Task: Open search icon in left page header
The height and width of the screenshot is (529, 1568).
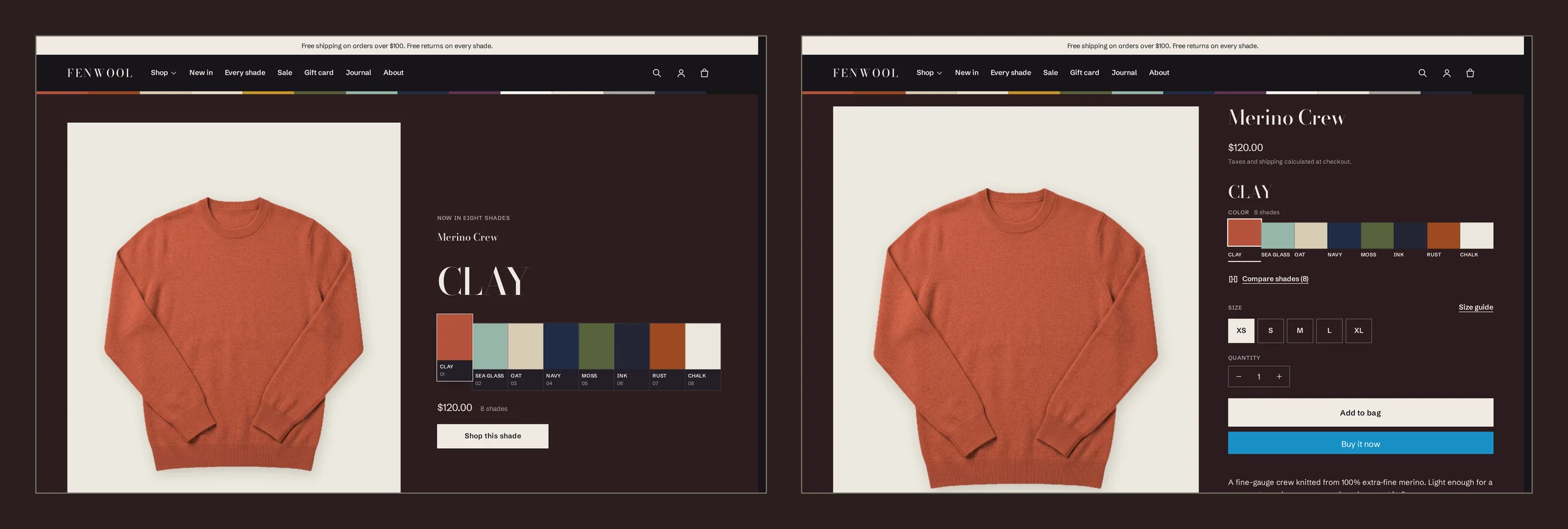Action: point(656,73)
